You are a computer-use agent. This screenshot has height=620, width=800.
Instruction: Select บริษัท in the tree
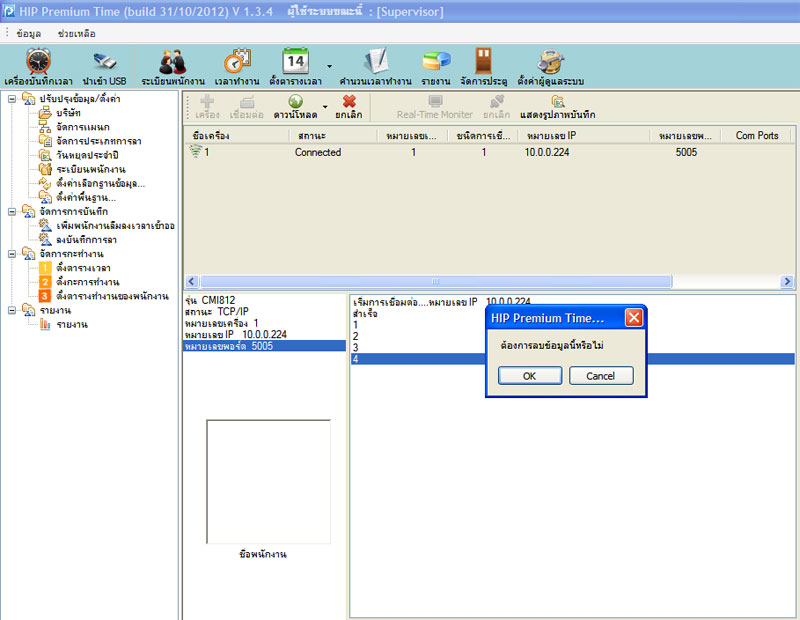68,113
